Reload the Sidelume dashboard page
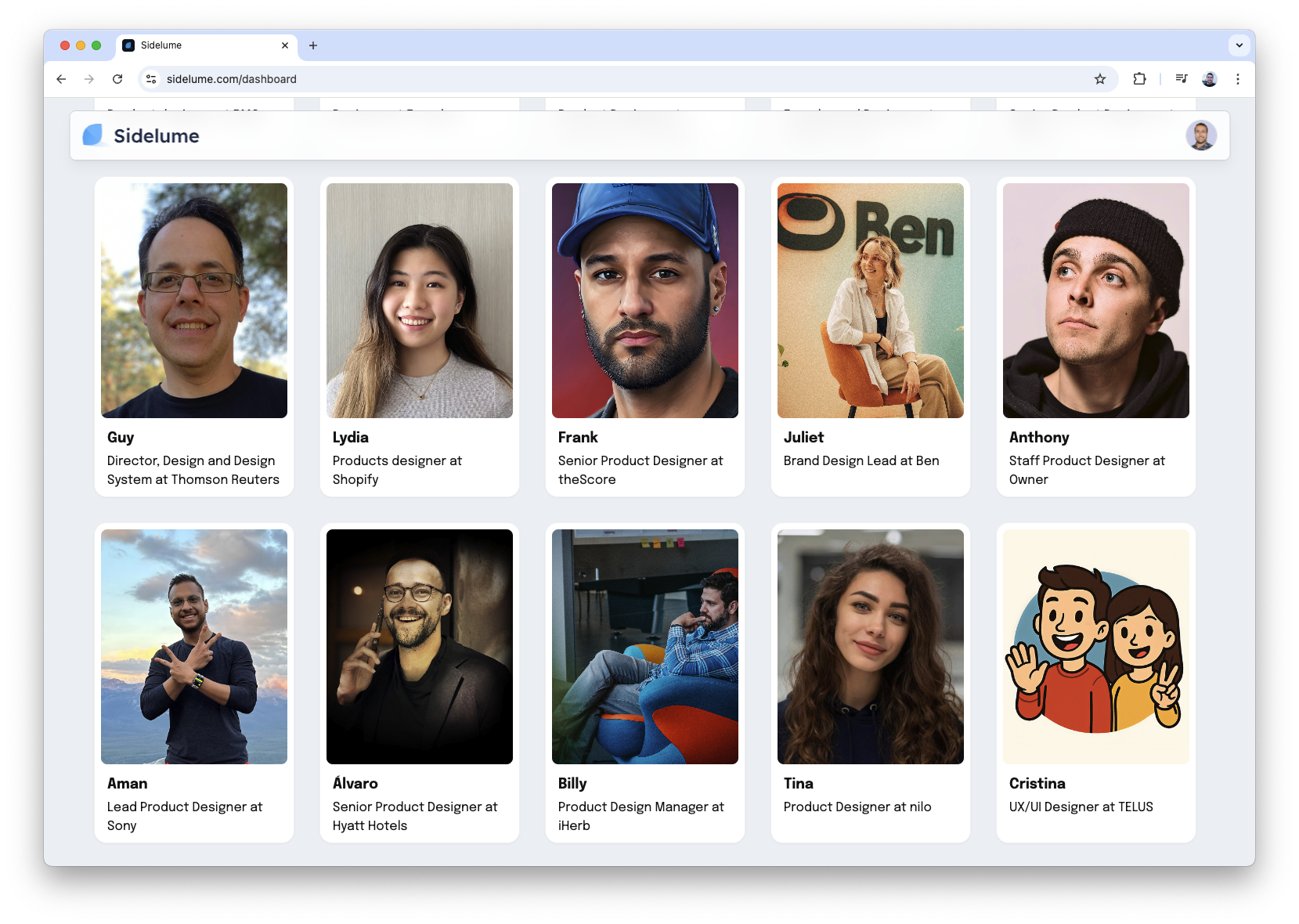This screenshot has height=924, width=1299. pyautogui.click(x=117, y=79)
